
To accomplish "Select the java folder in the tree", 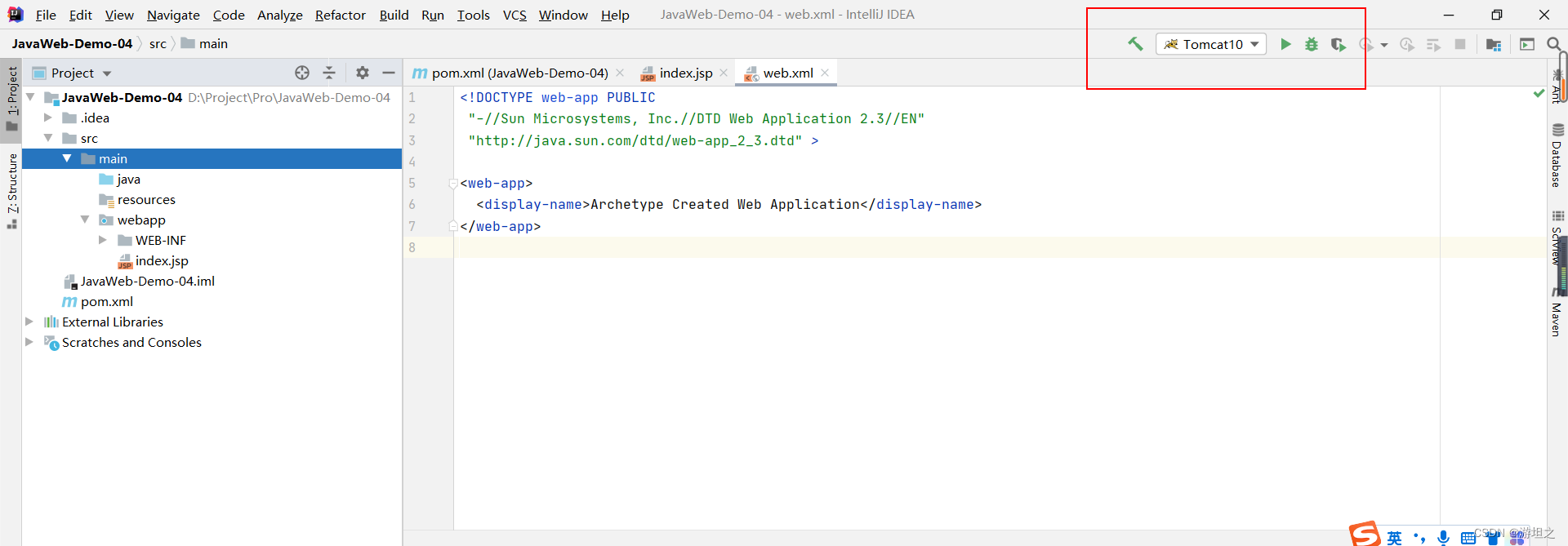I will point(120,179).
